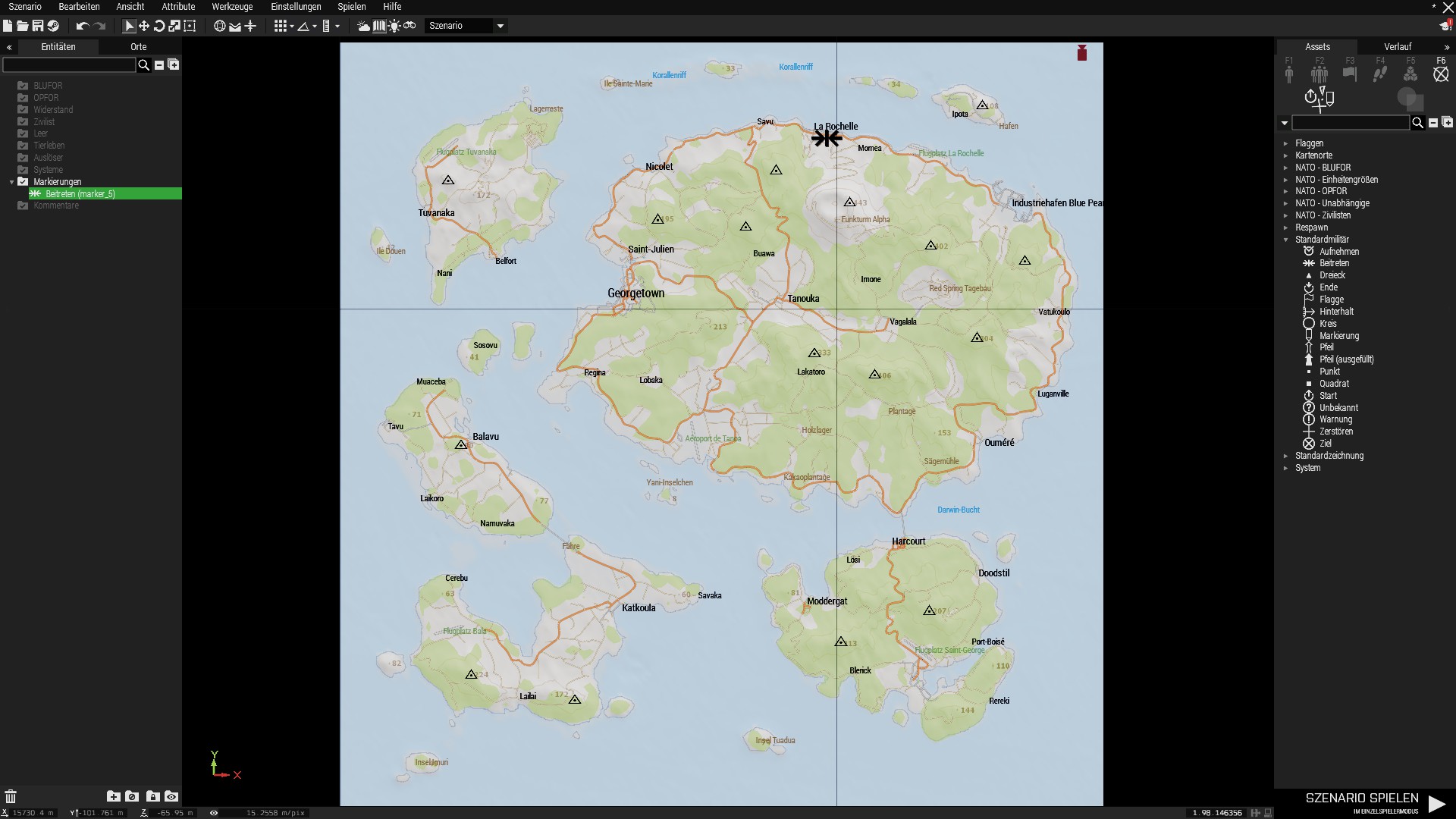Screen dimensions: 1456x819
Task: Click the save scenario disk icon
Action: (37, 26)
